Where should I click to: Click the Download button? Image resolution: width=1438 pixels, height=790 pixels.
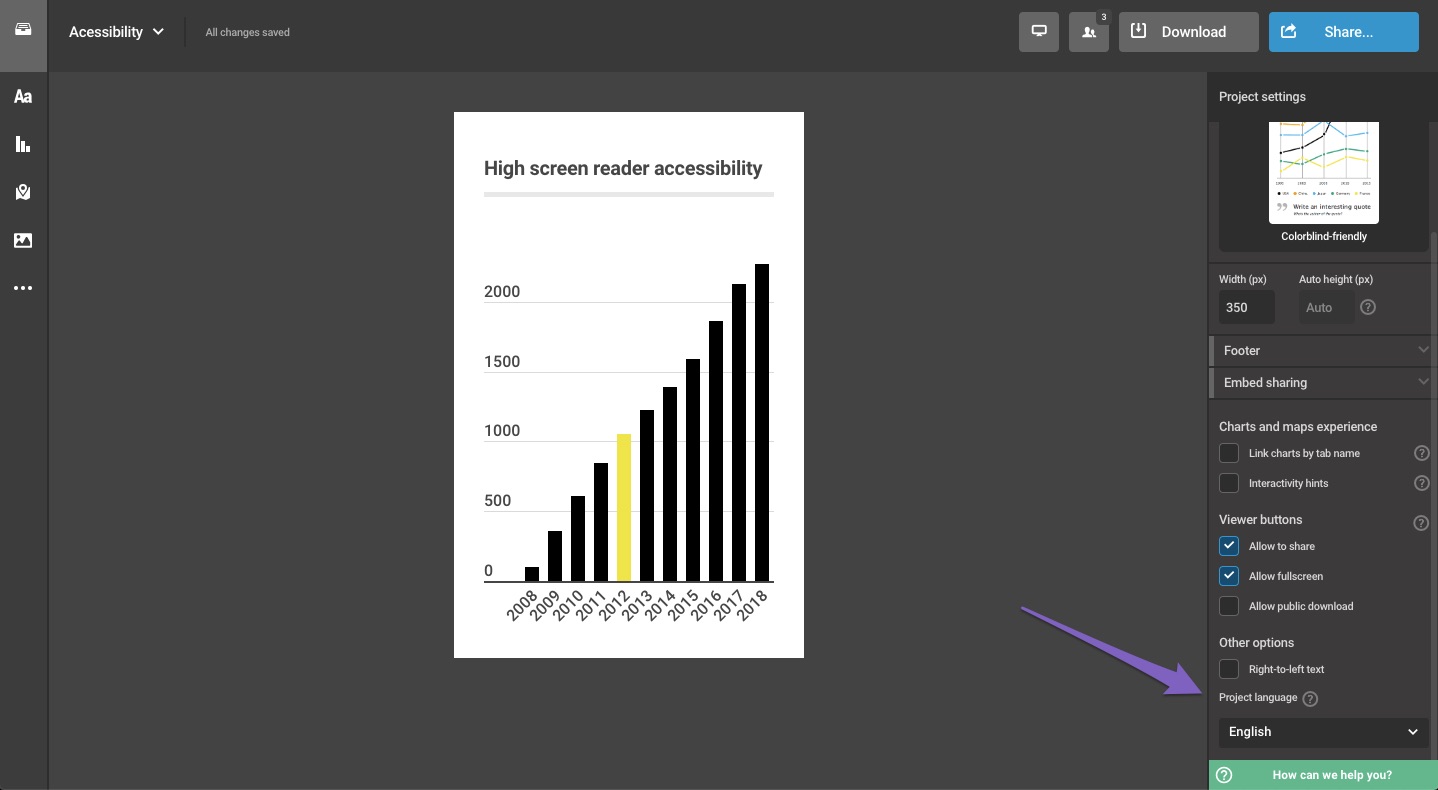pos(1188,32)
